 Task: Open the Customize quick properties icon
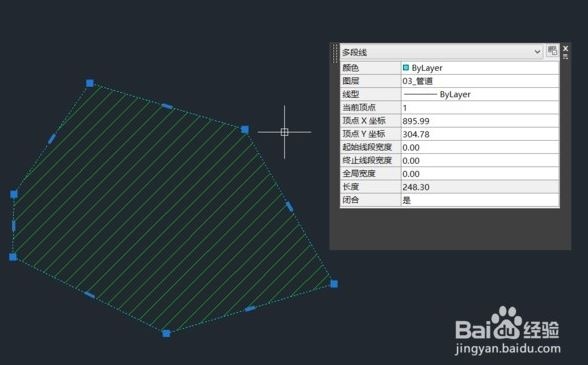(552, 51)
